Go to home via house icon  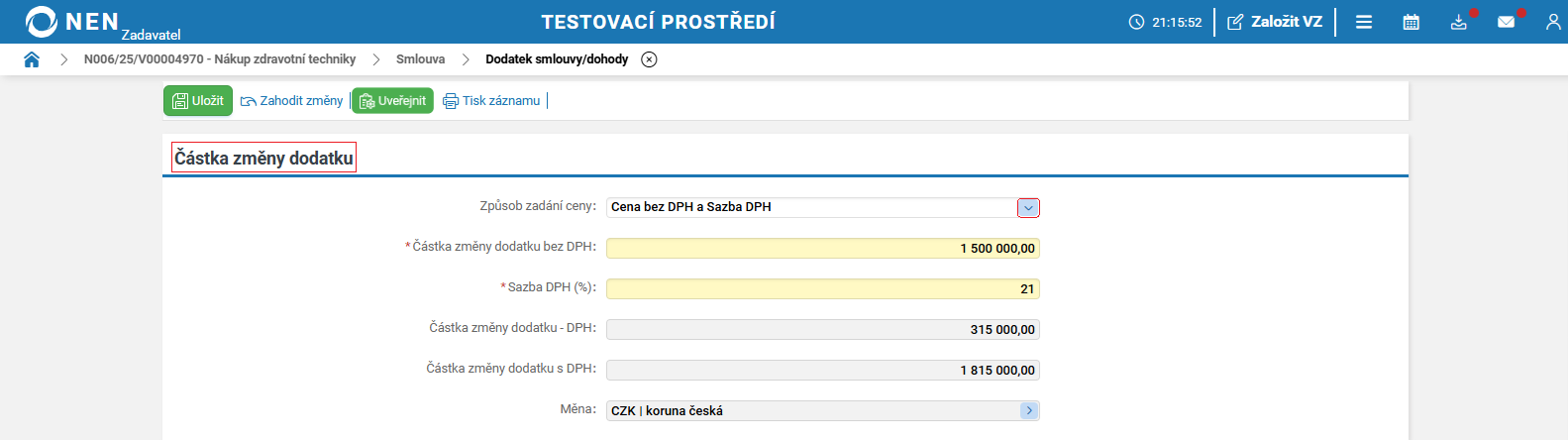coord(32,59)
